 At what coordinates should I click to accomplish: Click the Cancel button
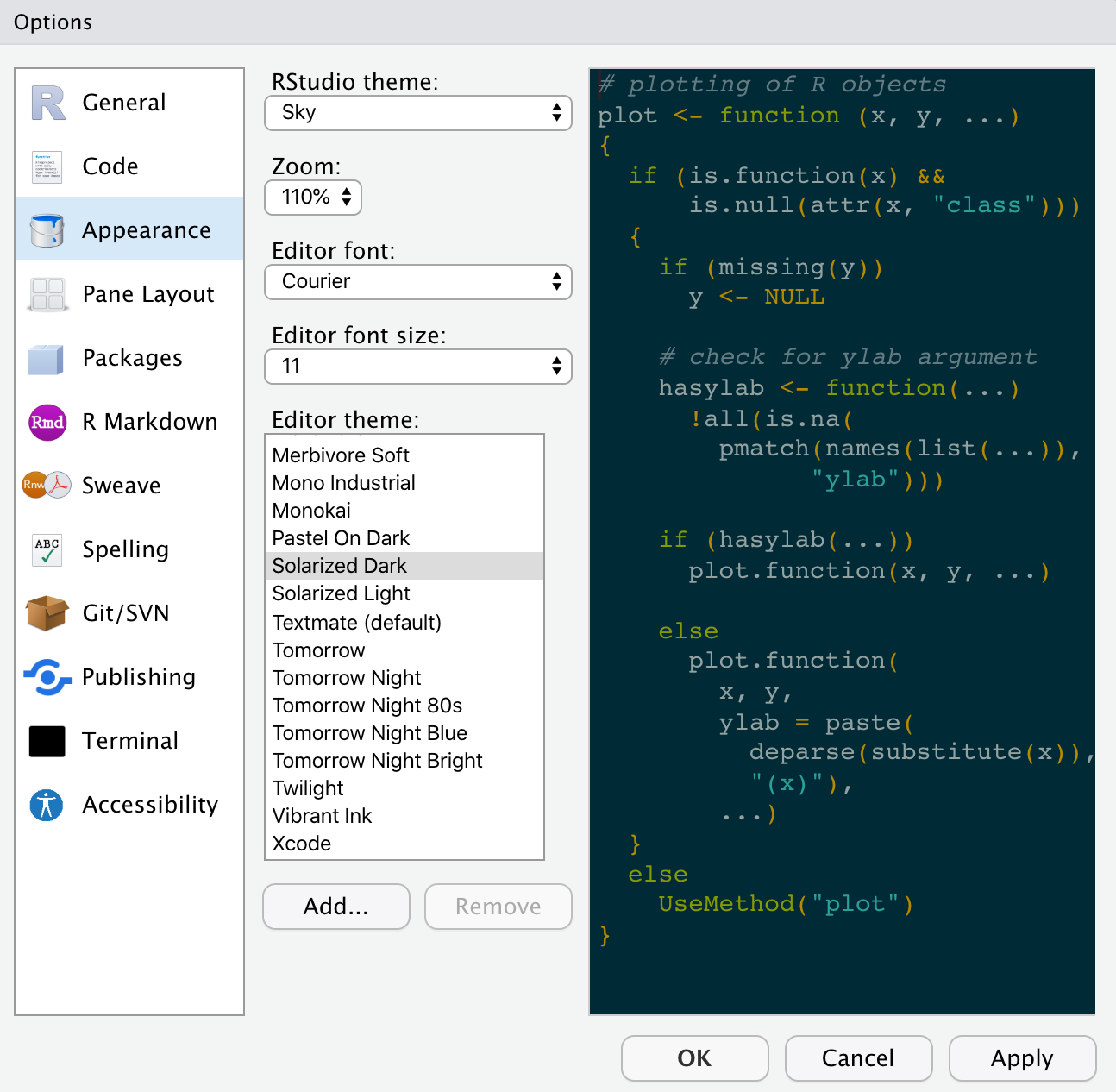pos(859,1058)
